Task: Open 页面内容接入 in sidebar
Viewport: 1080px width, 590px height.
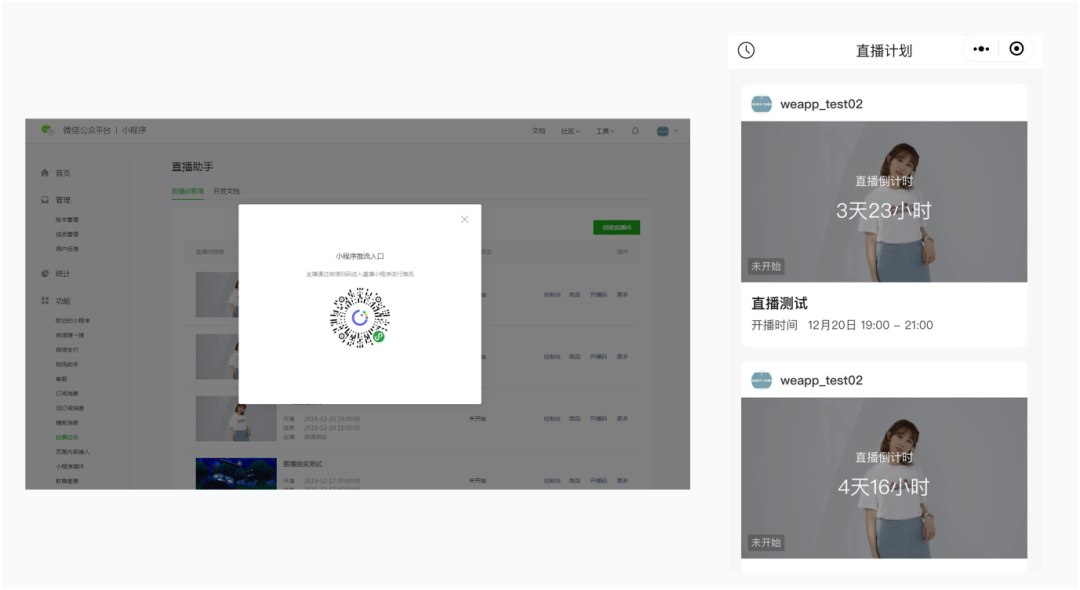Action: tap(72, 452)
